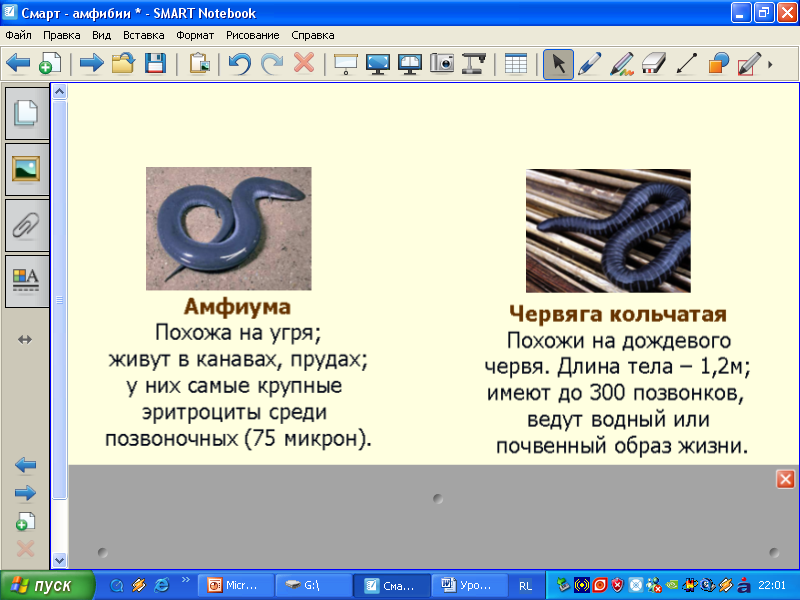This screenshot has height=600, width=800.
Task: Open the Рисование menu
Action: (253, 35)
